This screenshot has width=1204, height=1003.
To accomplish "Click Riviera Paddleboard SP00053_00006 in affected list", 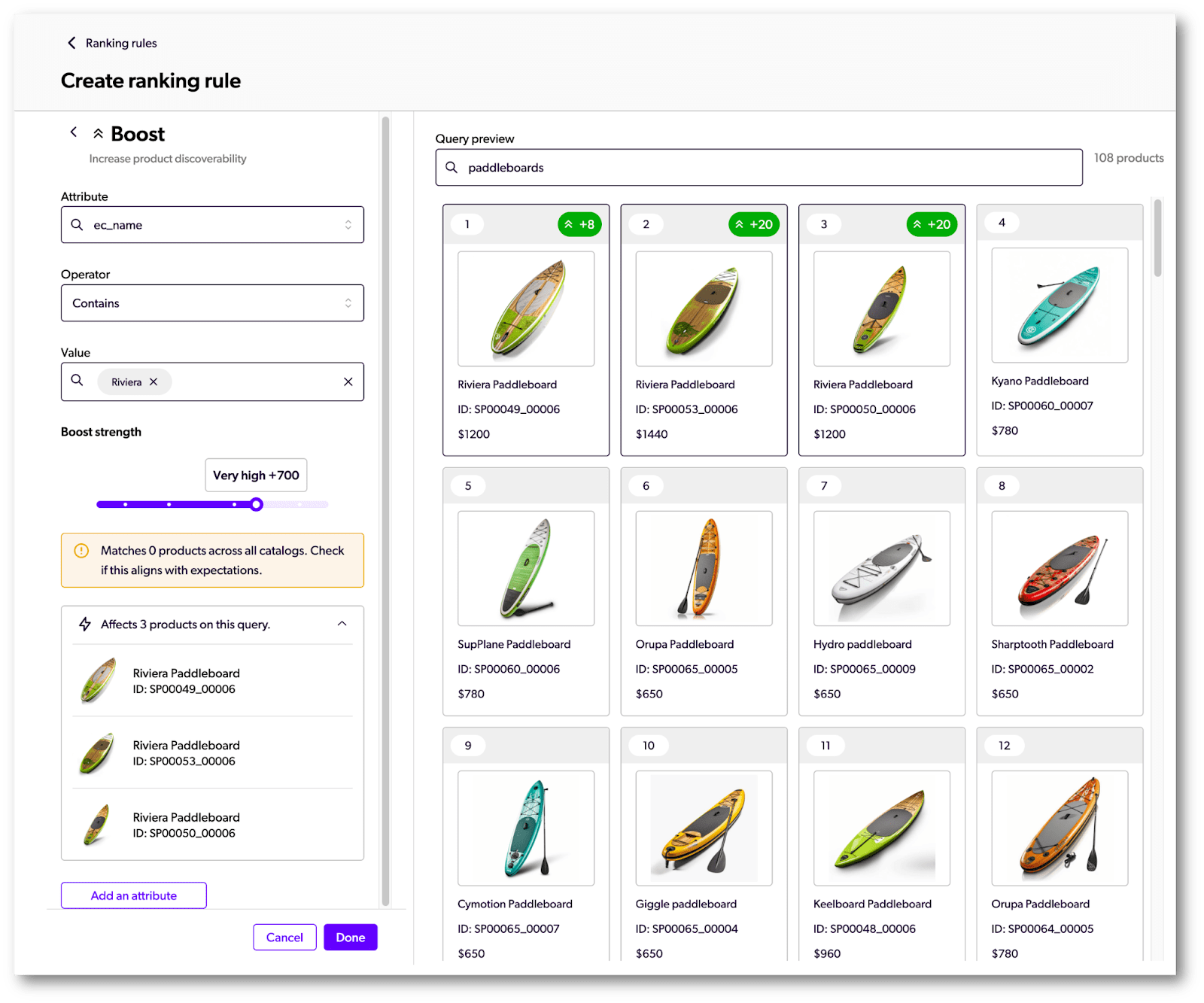I will click(x=185, y=752).
